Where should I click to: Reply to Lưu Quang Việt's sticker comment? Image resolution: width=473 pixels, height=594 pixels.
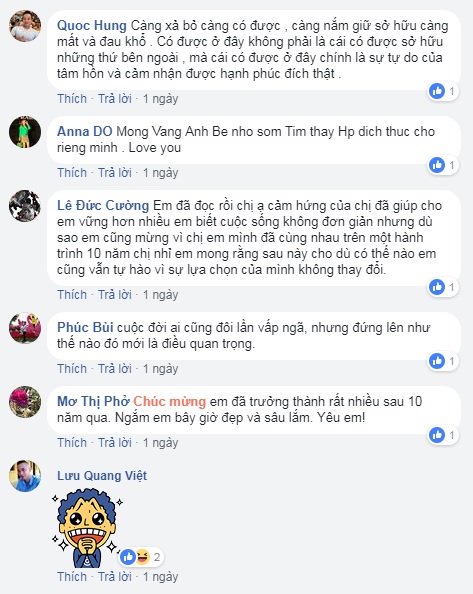(x=115, y=577)
